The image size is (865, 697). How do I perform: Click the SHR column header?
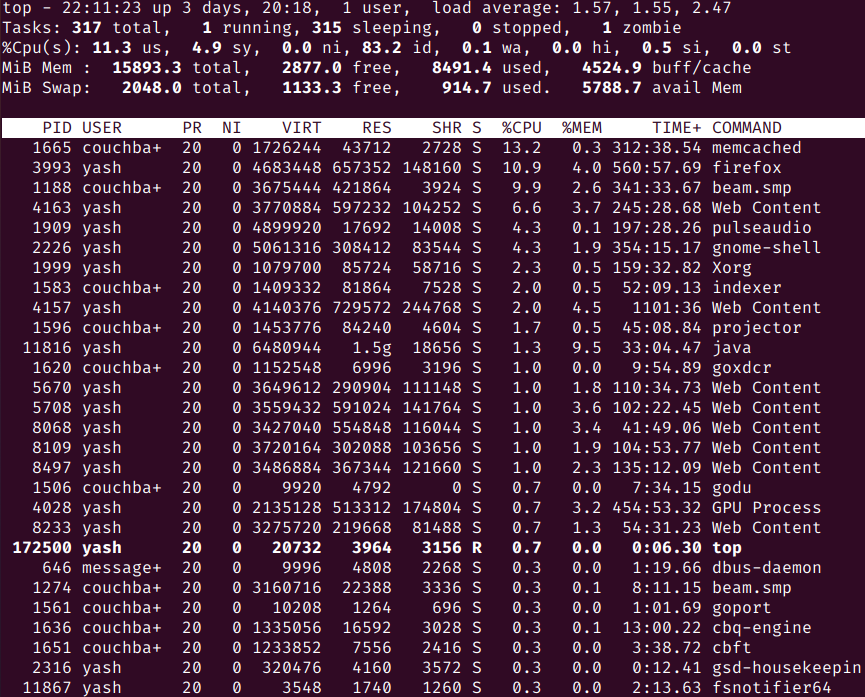click(447, 128)
